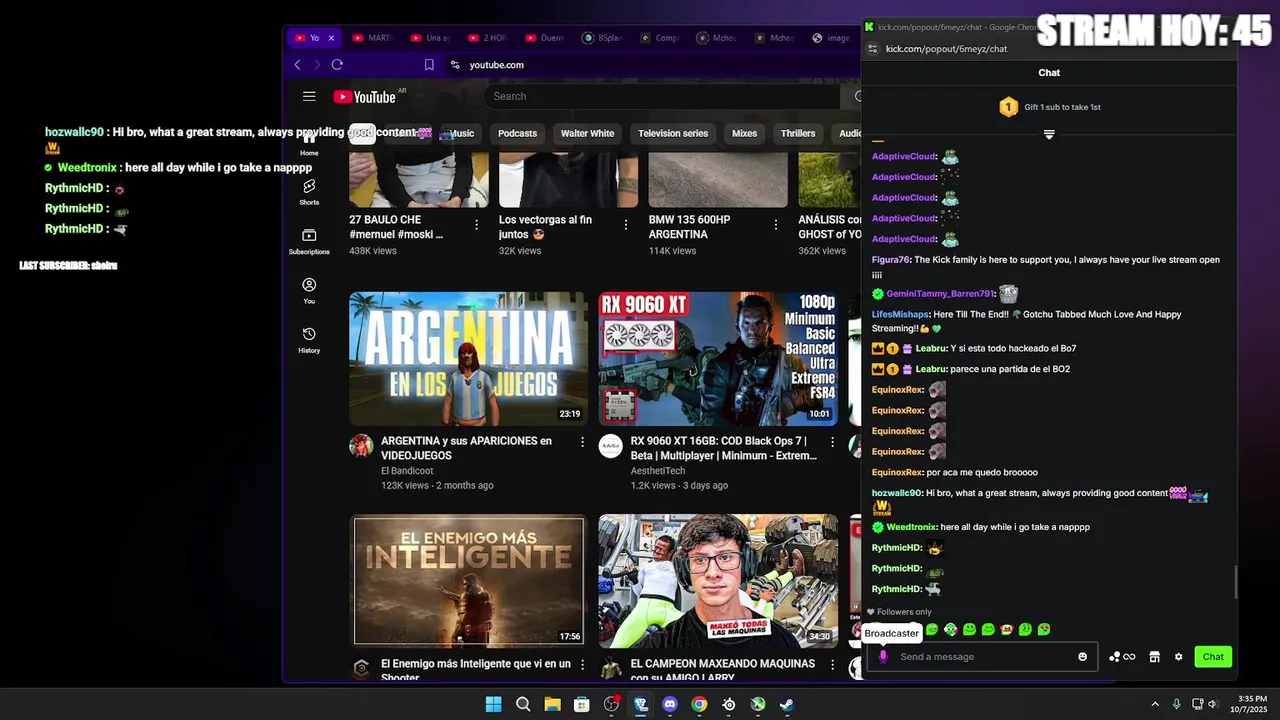Click the YouTube search field

[665, 96]
